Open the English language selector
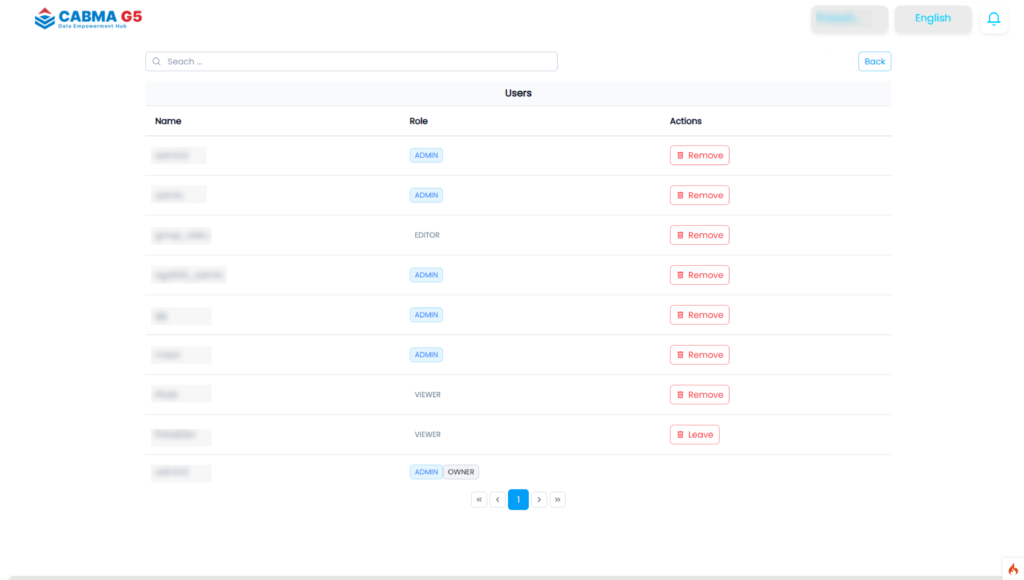Image resolution: width=1024 pixels, height=580 pixels. [932, 19]
